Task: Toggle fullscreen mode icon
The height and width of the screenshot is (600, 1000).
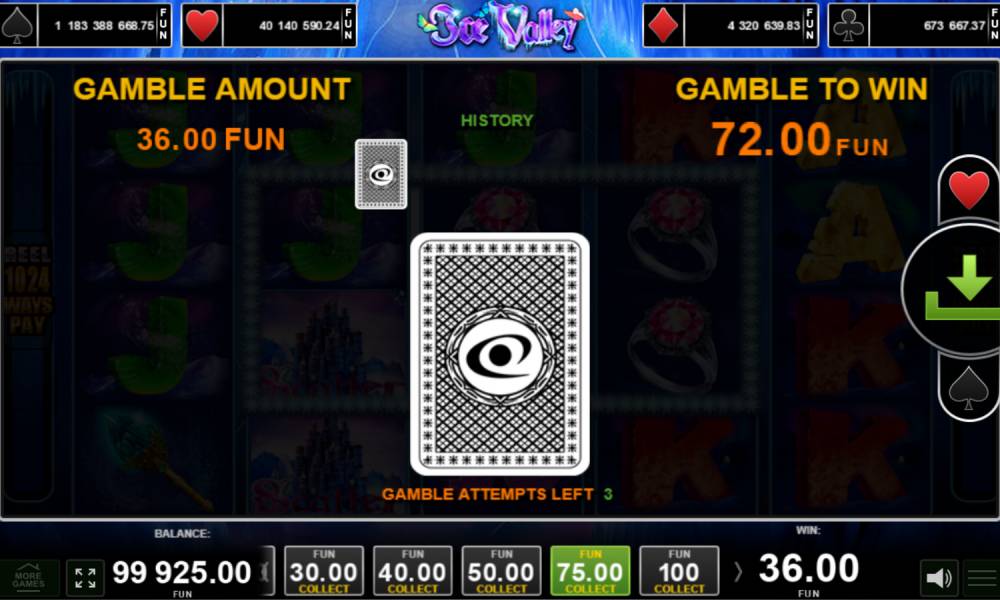Action: click(85, 578)
